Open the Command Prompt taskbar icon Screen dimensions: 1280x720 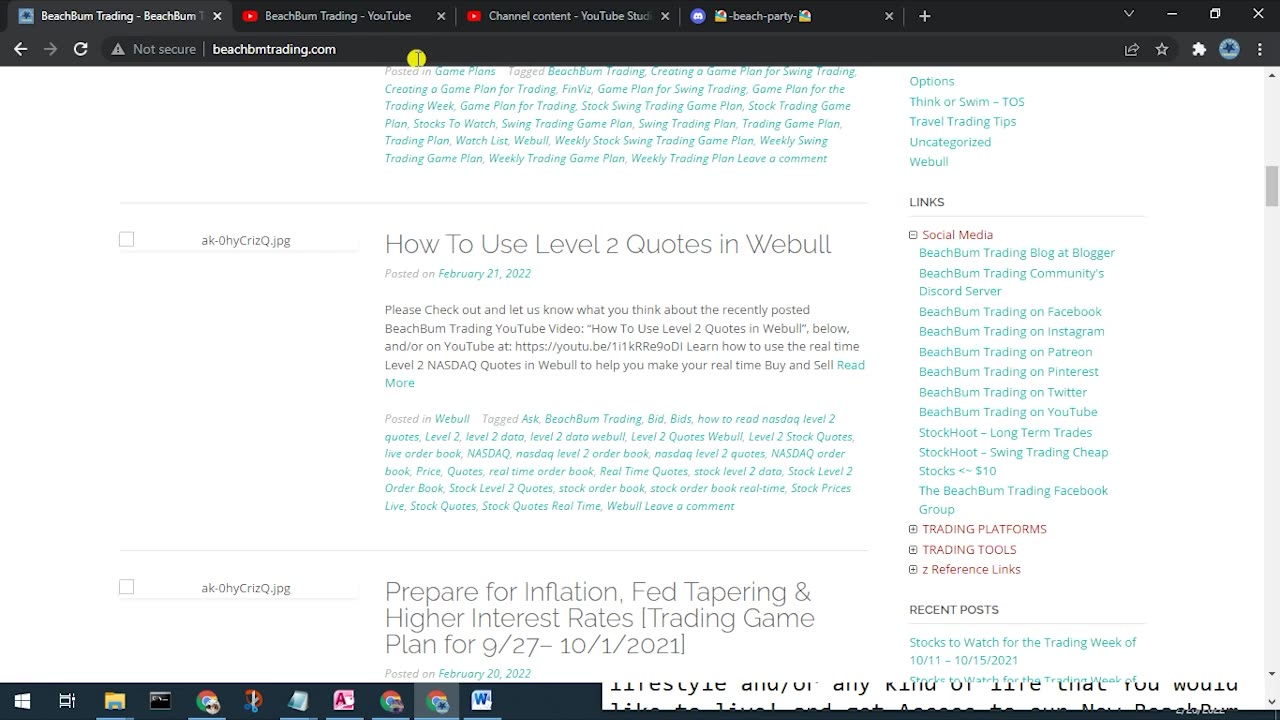[x=160, y=701]
